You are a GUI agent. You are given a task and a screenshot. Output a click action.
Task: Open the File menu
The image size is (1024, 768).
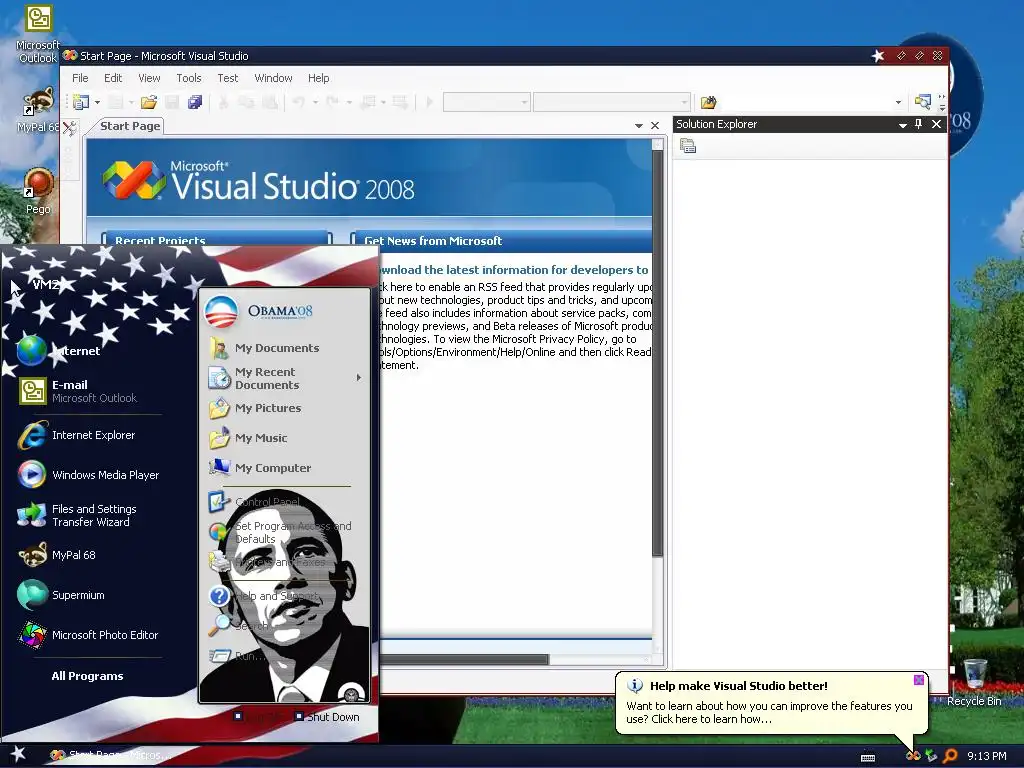click(x=80, y=78)
